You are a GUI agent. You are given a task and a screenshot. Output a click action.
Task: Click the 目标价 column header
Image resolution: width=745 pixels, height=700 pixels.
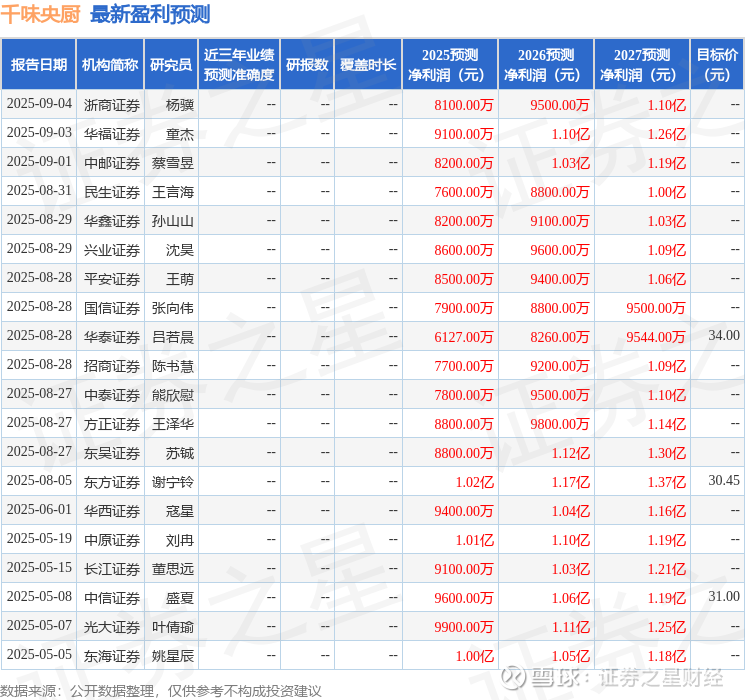(x=717, y=65)
